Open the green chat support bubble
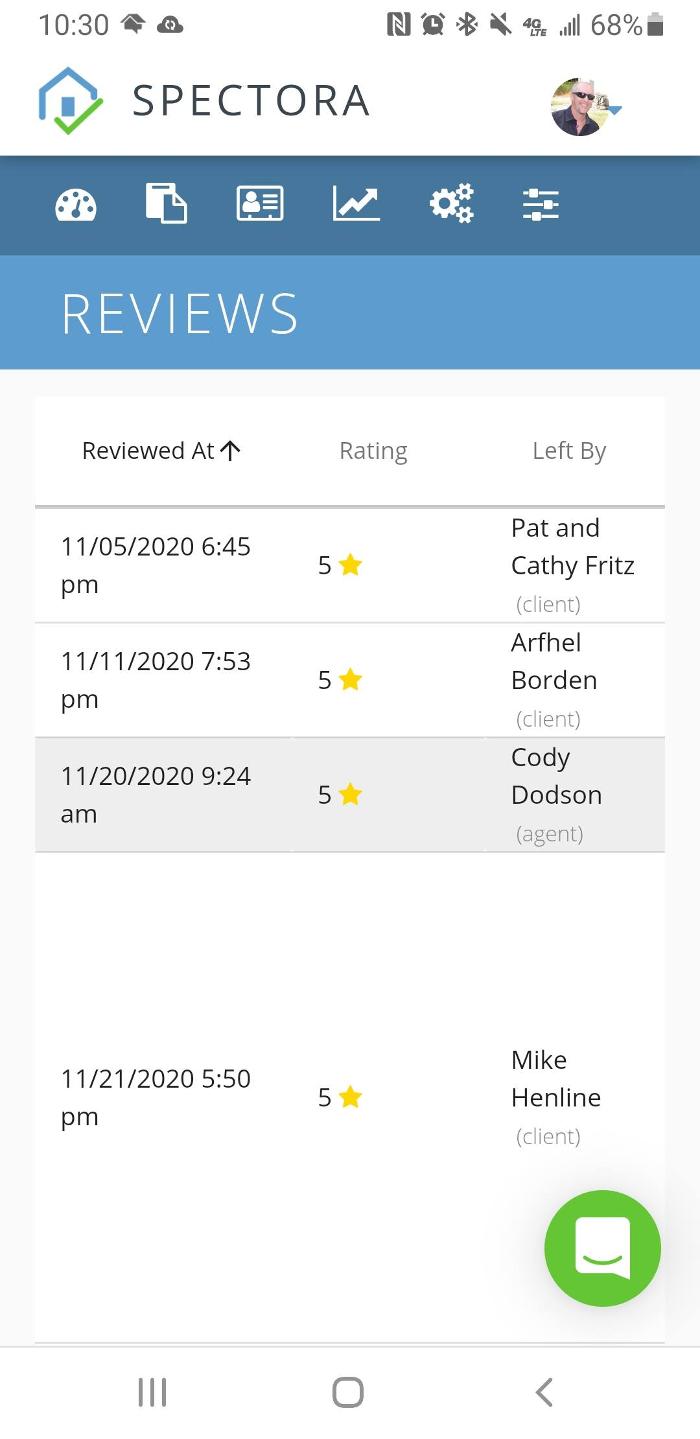Screen dimensions: 700x1439 click(602, 1247)
